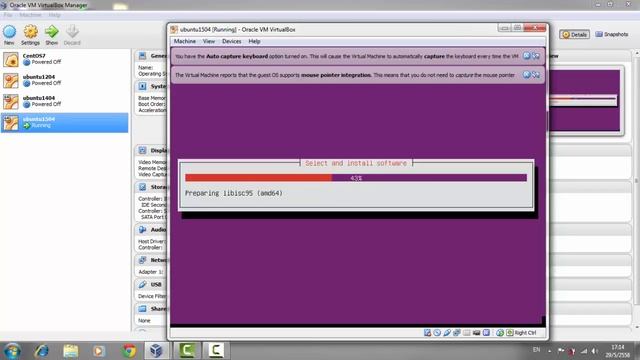The image size is (640, 360).
Task: Click the Right Ctrl host key label
Action: tap(525, 333)
